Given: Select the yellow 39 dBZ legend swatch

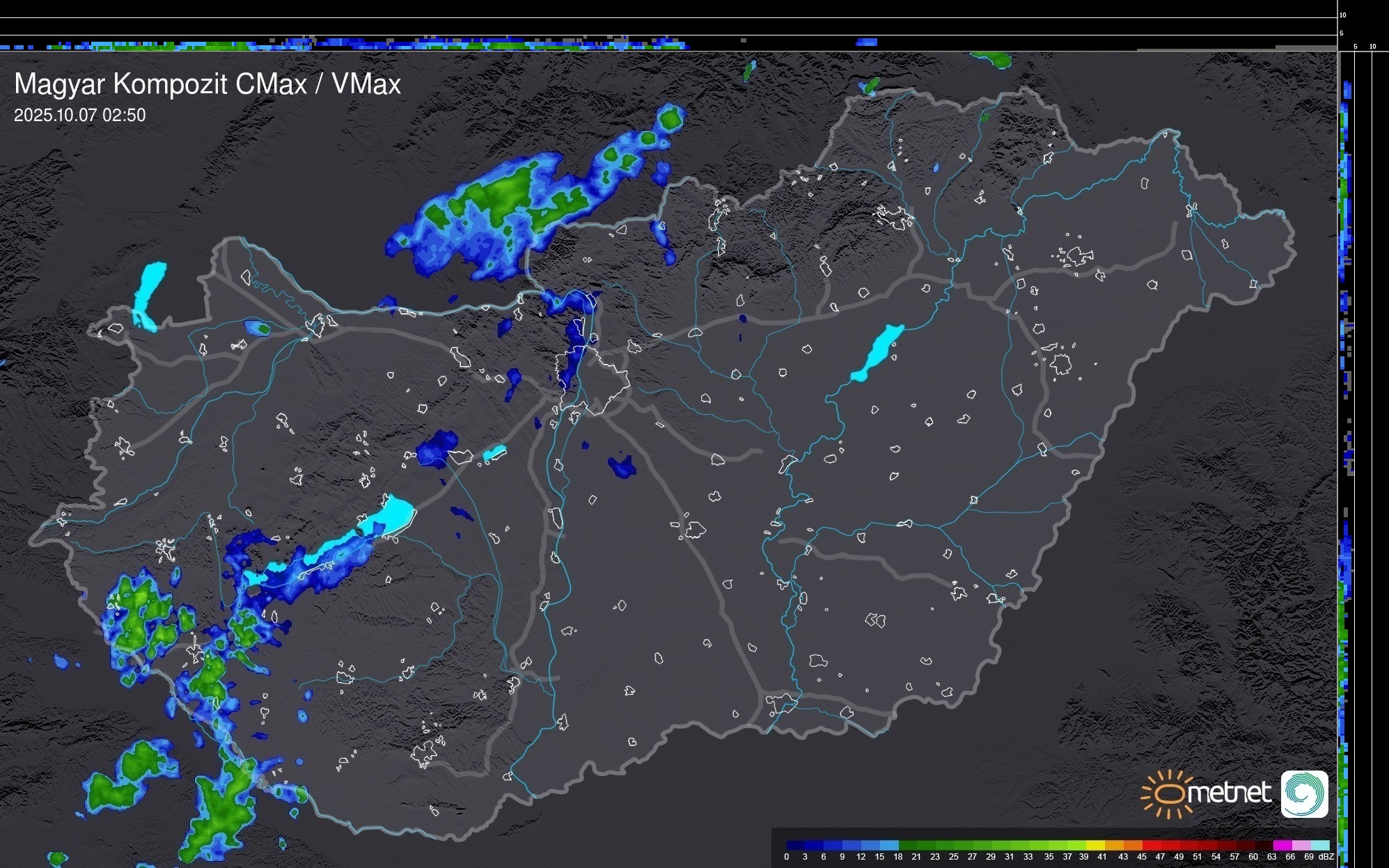Looking at the screenshot, I should pyautogui.click(x=1095, y=845).
